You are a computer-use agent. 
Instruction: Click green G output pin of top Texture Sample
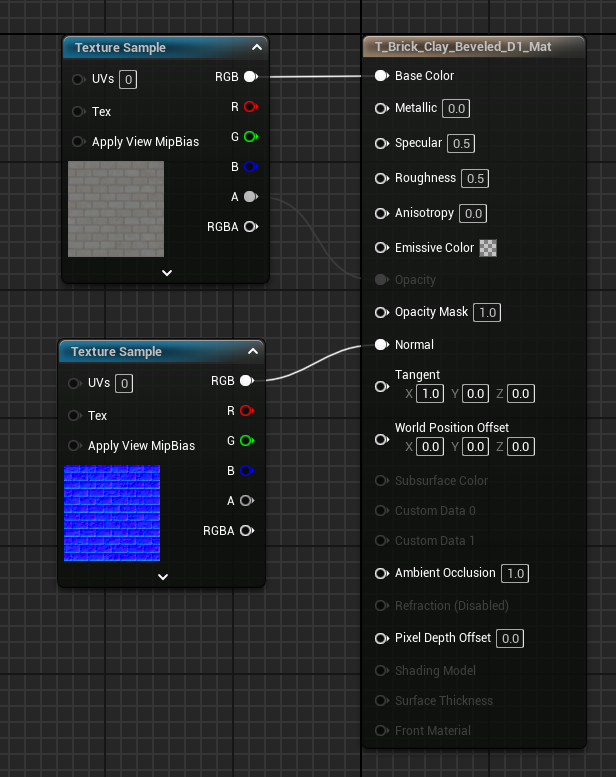coord(251,137)
